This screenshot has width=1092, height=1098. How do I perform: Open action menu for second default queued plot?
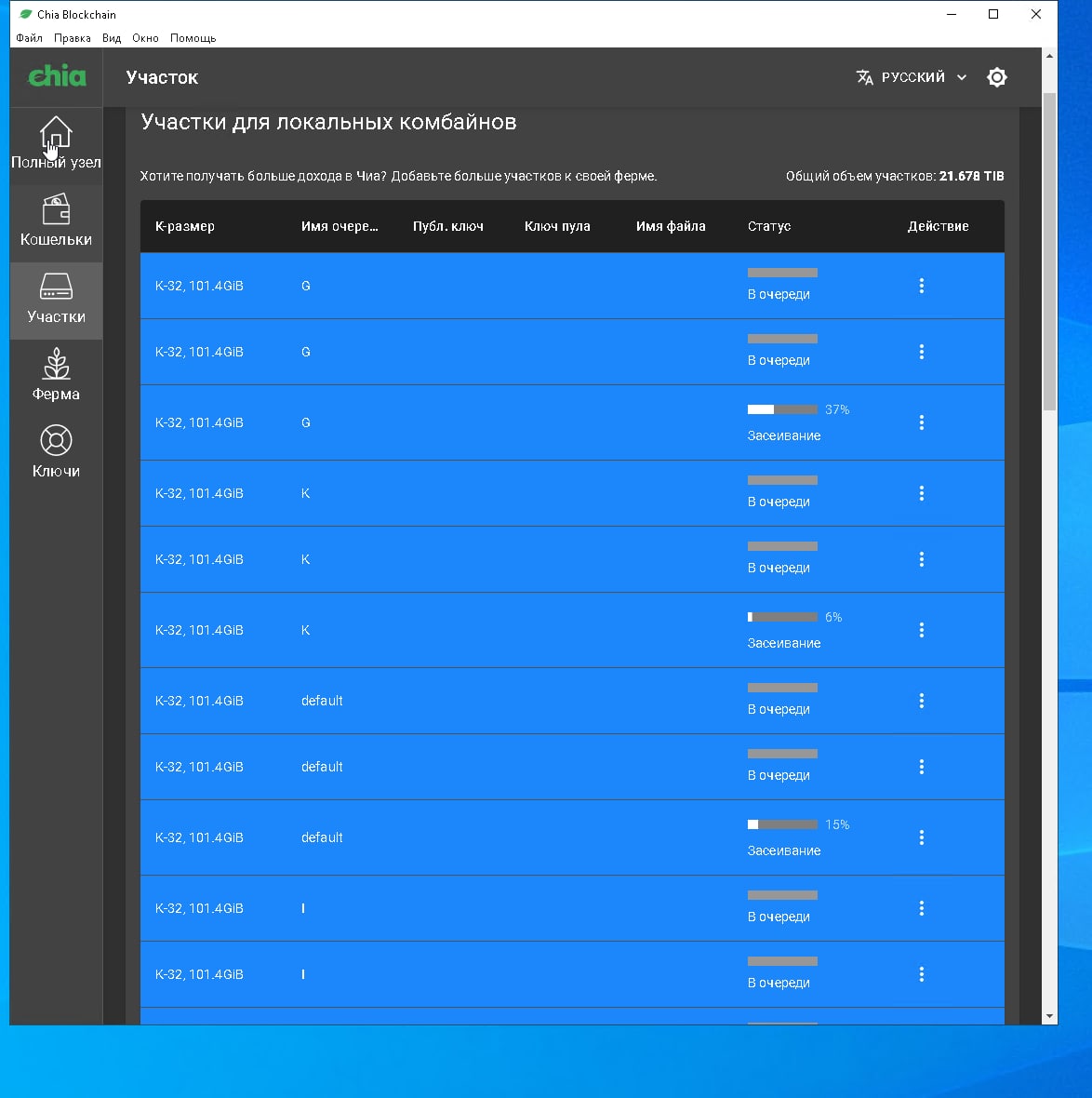[x=921, y=767]
